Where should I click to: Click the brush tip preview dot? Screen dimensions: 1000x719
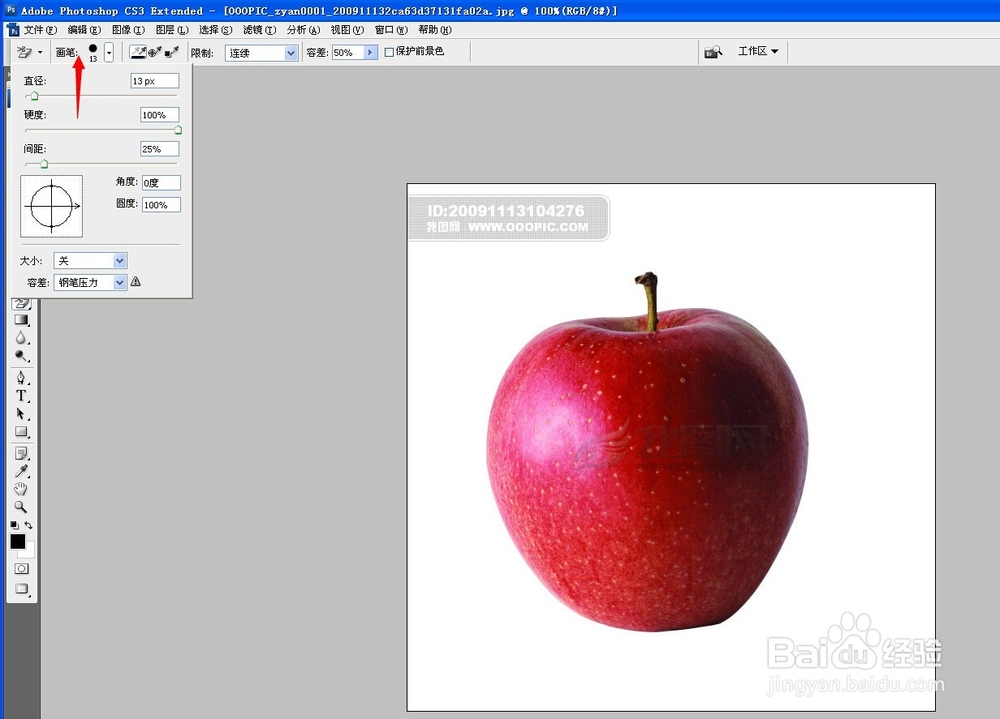[x=93, y=49]
